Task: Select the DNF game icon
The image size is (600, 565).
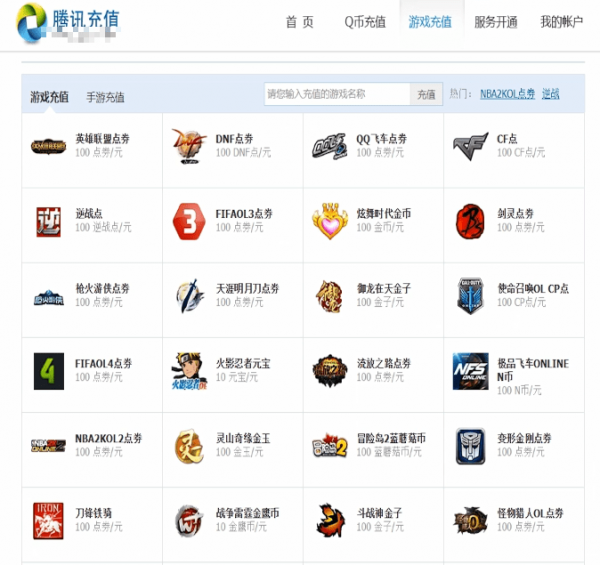Action: [x=188, y=146]
